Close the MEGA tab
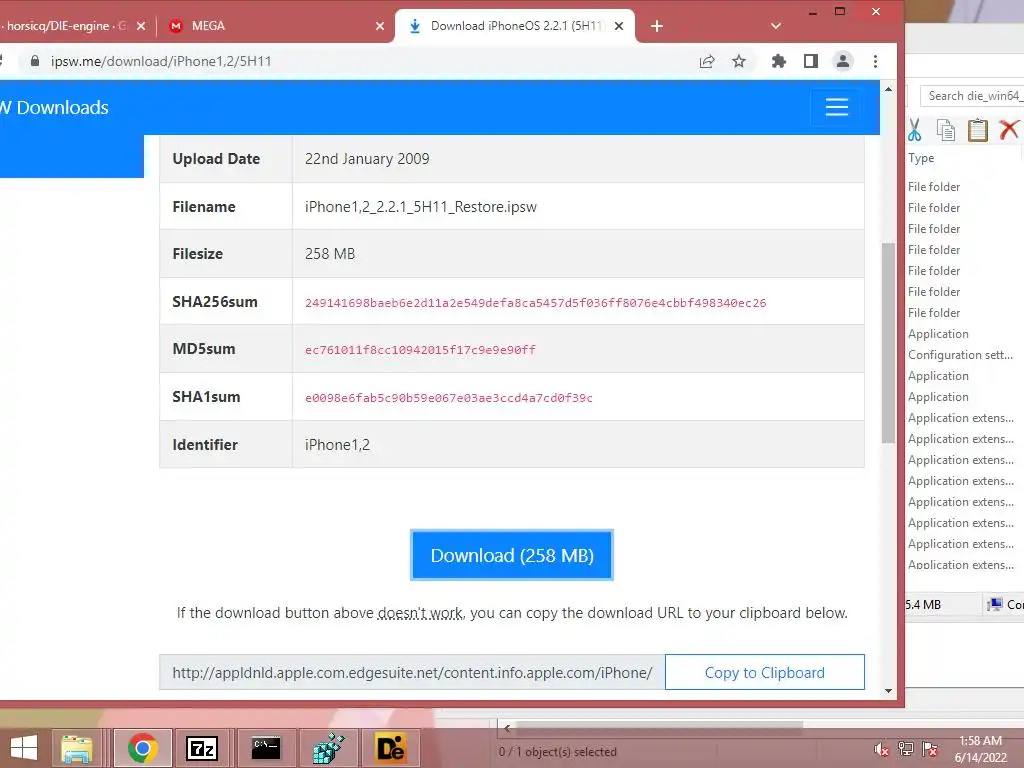The image size is (1024, 768). click(x=380, y=26)
